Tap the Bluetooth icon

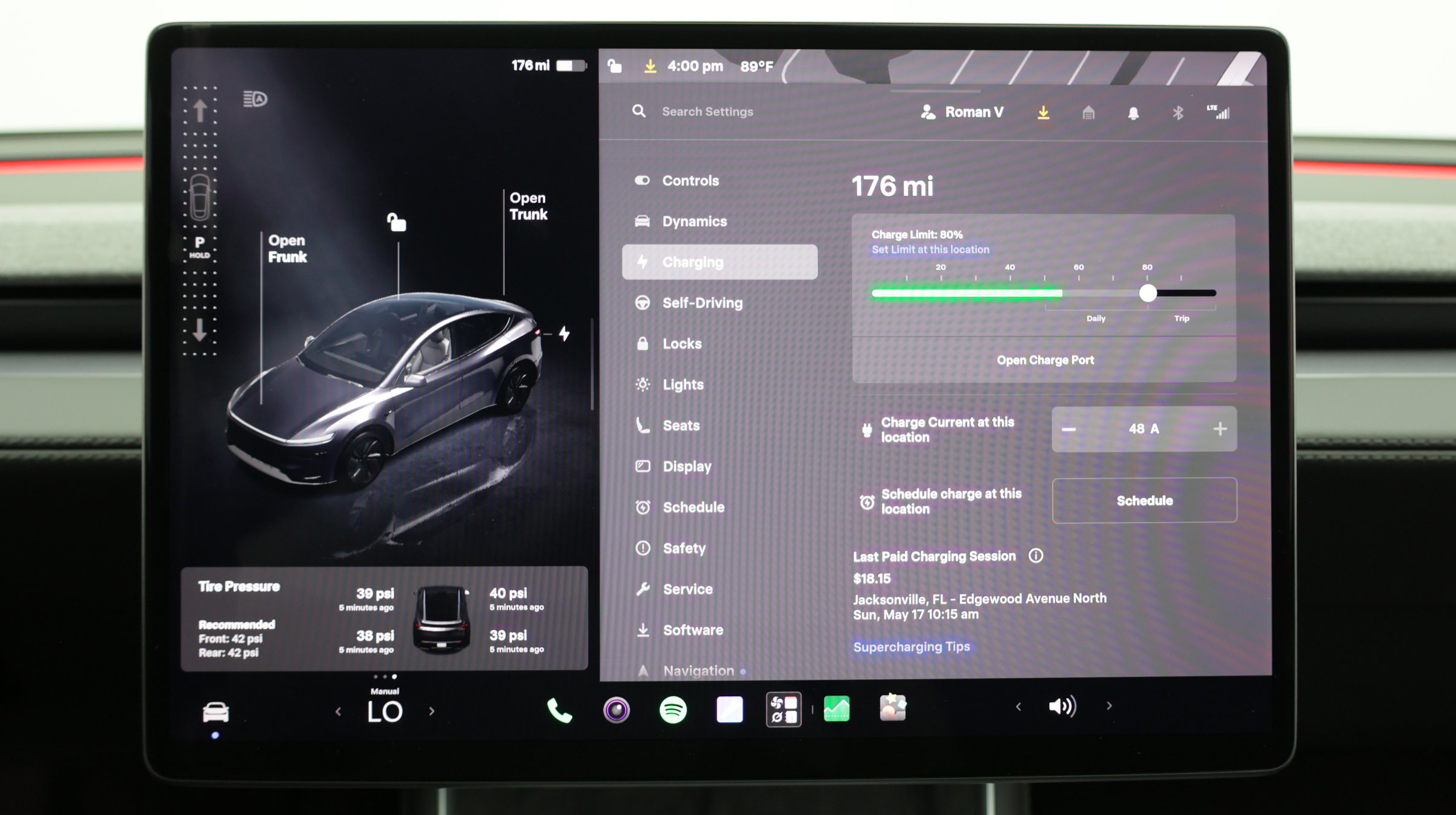(1178, 113)
